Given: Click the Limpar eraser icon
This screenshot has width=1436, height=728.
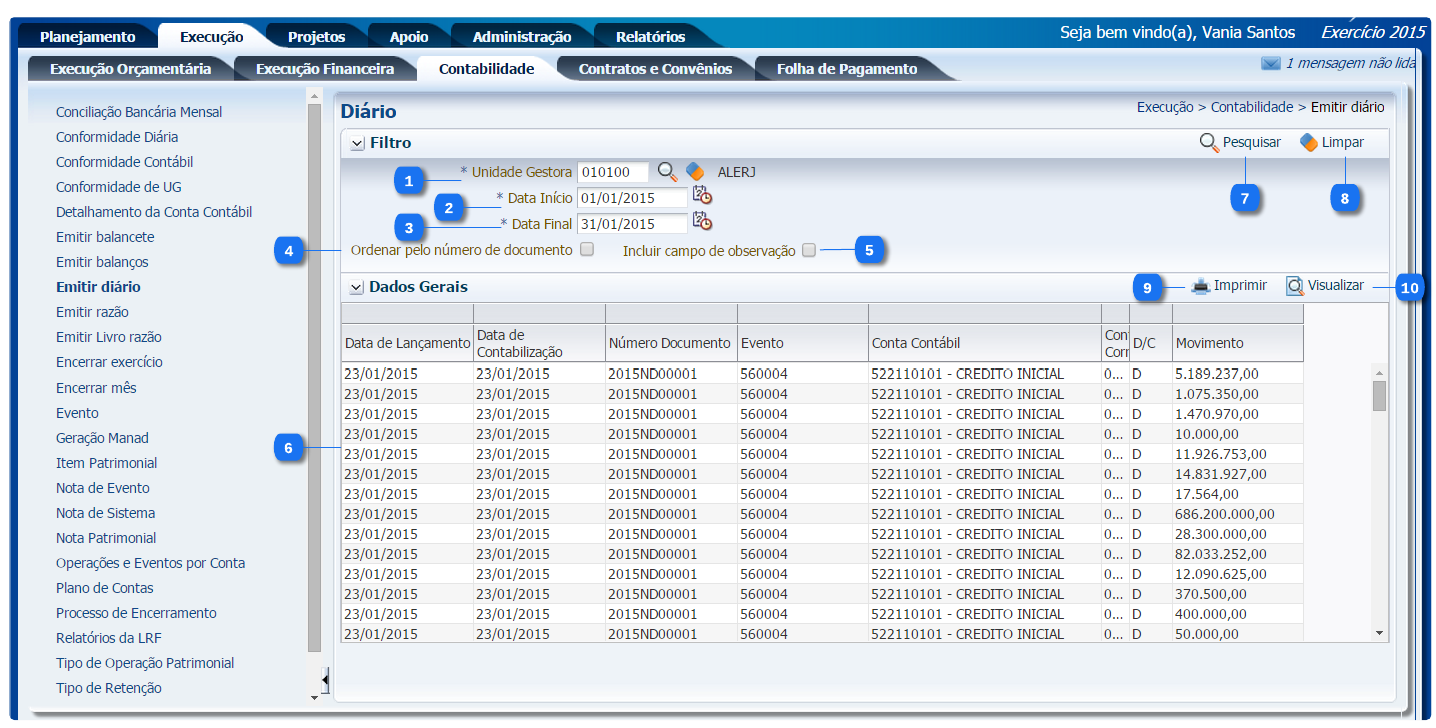Looking at the screenshot, I should (1308, 143).
